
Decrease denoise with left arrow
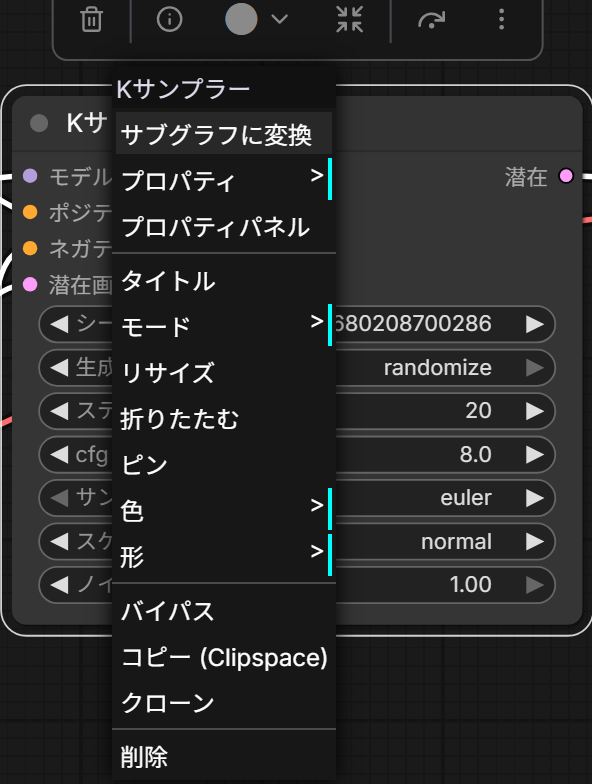click(x=60, y=585)
